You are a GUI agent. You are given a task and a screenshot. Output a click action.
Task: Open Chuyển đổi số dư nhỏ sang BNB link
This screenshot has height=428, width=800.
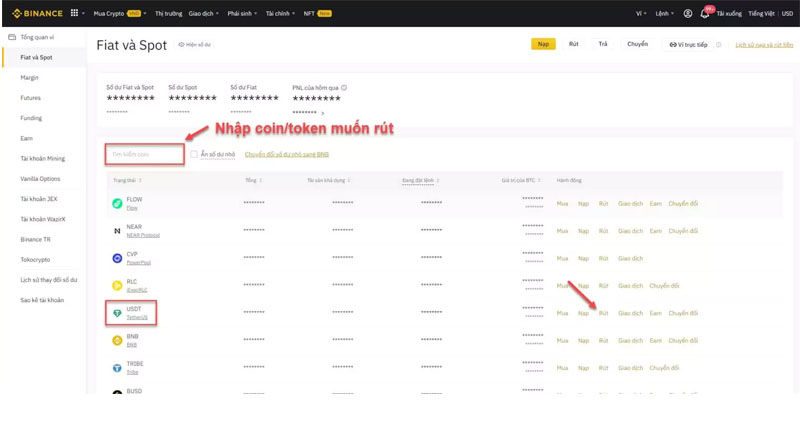pos(287,155)
